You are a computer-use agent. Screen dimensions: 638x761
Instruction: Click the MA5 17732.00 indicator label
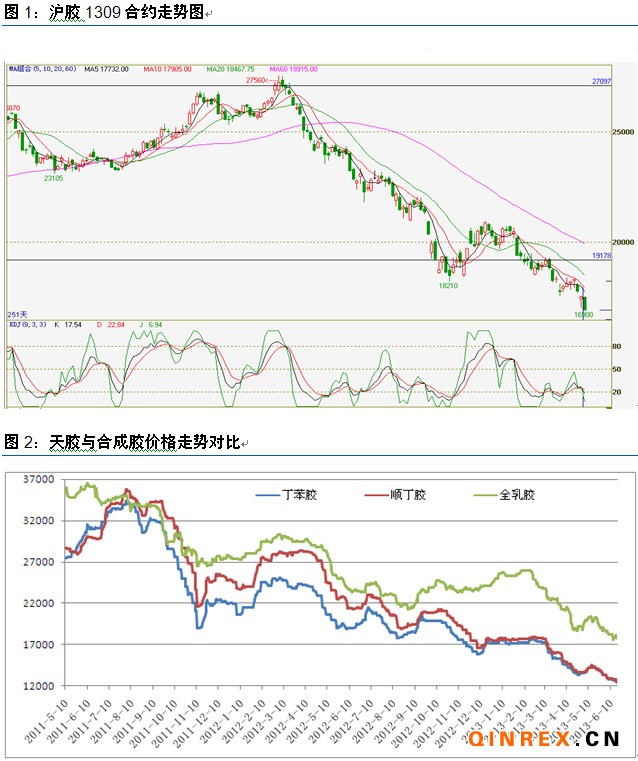coord(107,70)
